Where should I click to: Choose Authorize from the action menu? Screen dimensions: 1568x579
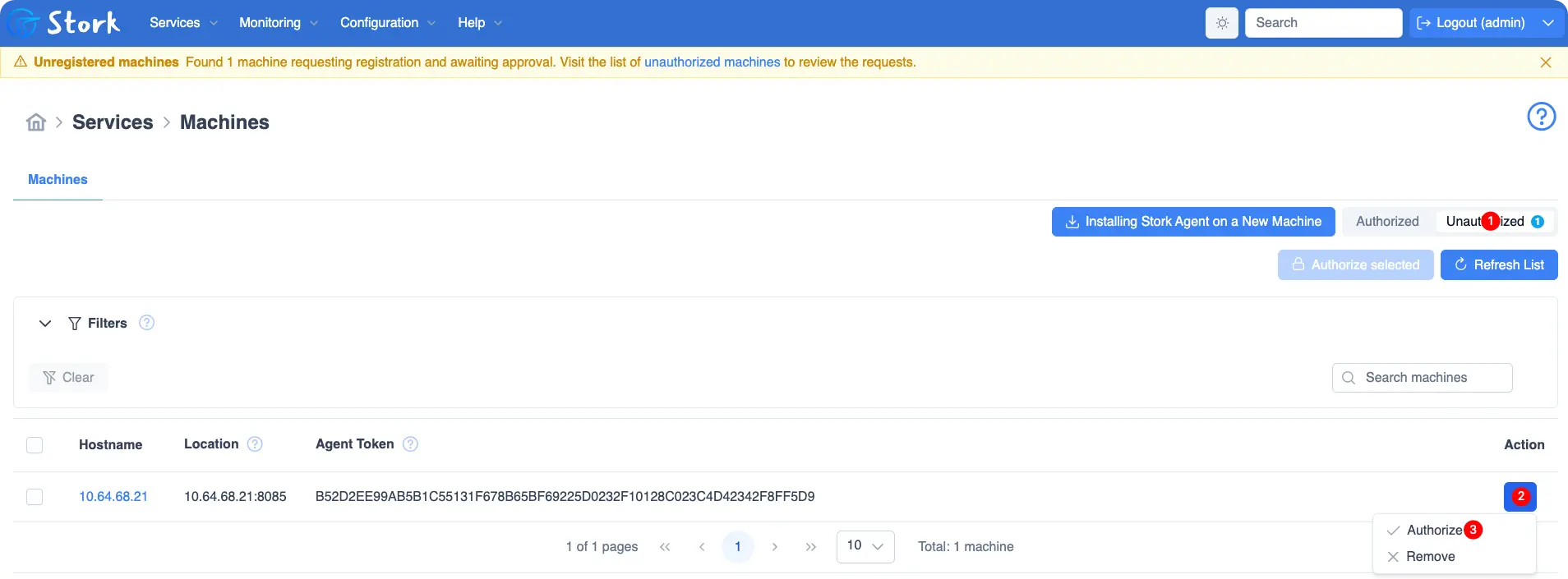click(x=1434, y=531)
